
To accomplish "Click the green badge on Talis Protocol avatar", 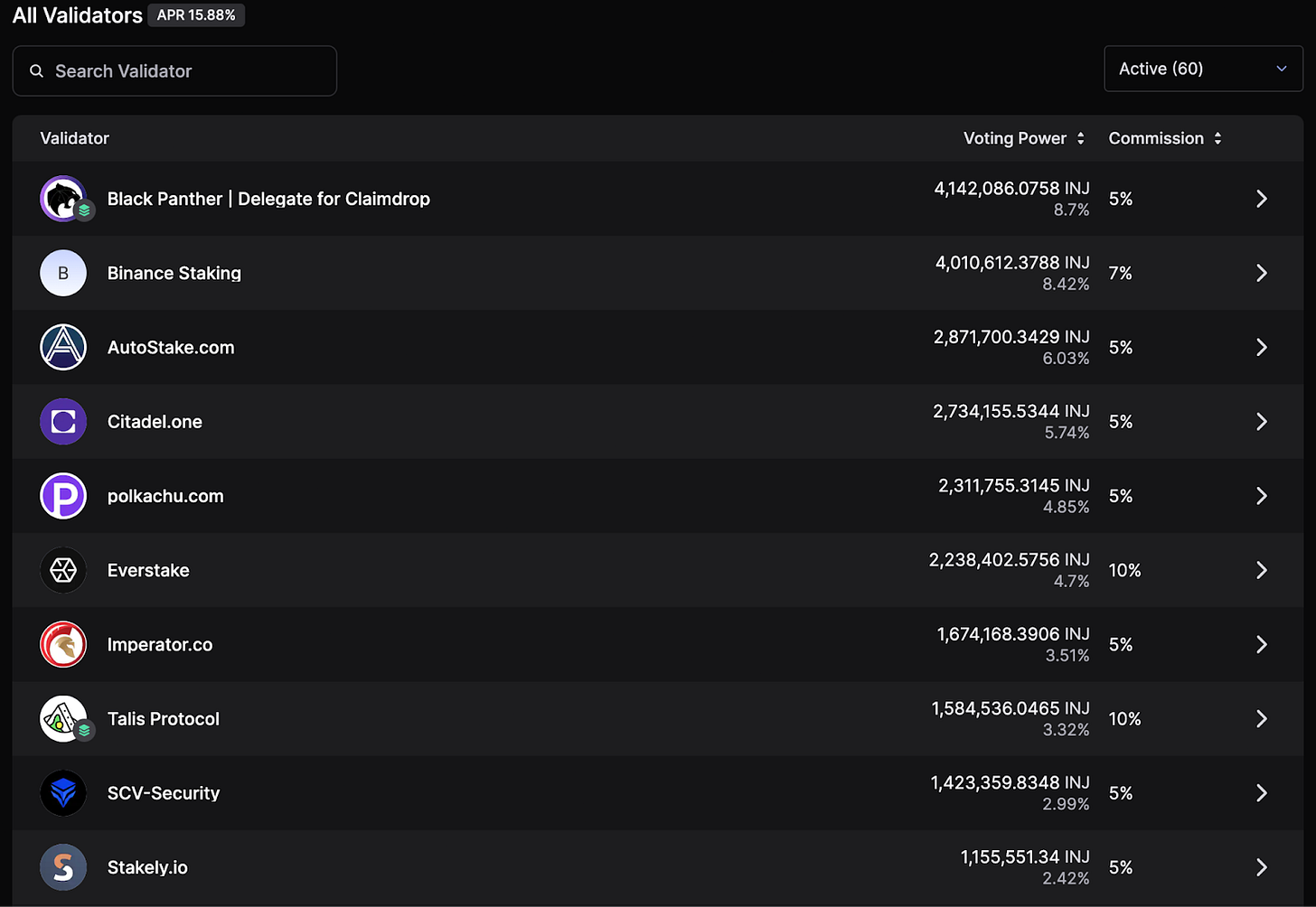I will pyautogui.click(x=84, y=730).
